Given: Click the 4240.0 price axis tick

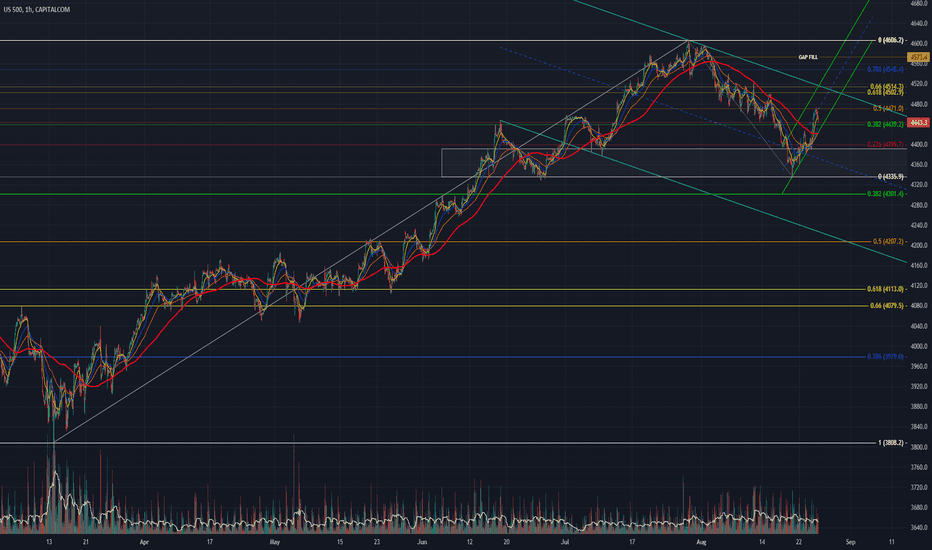Looking at the screenshot, I should pos(918,225).
